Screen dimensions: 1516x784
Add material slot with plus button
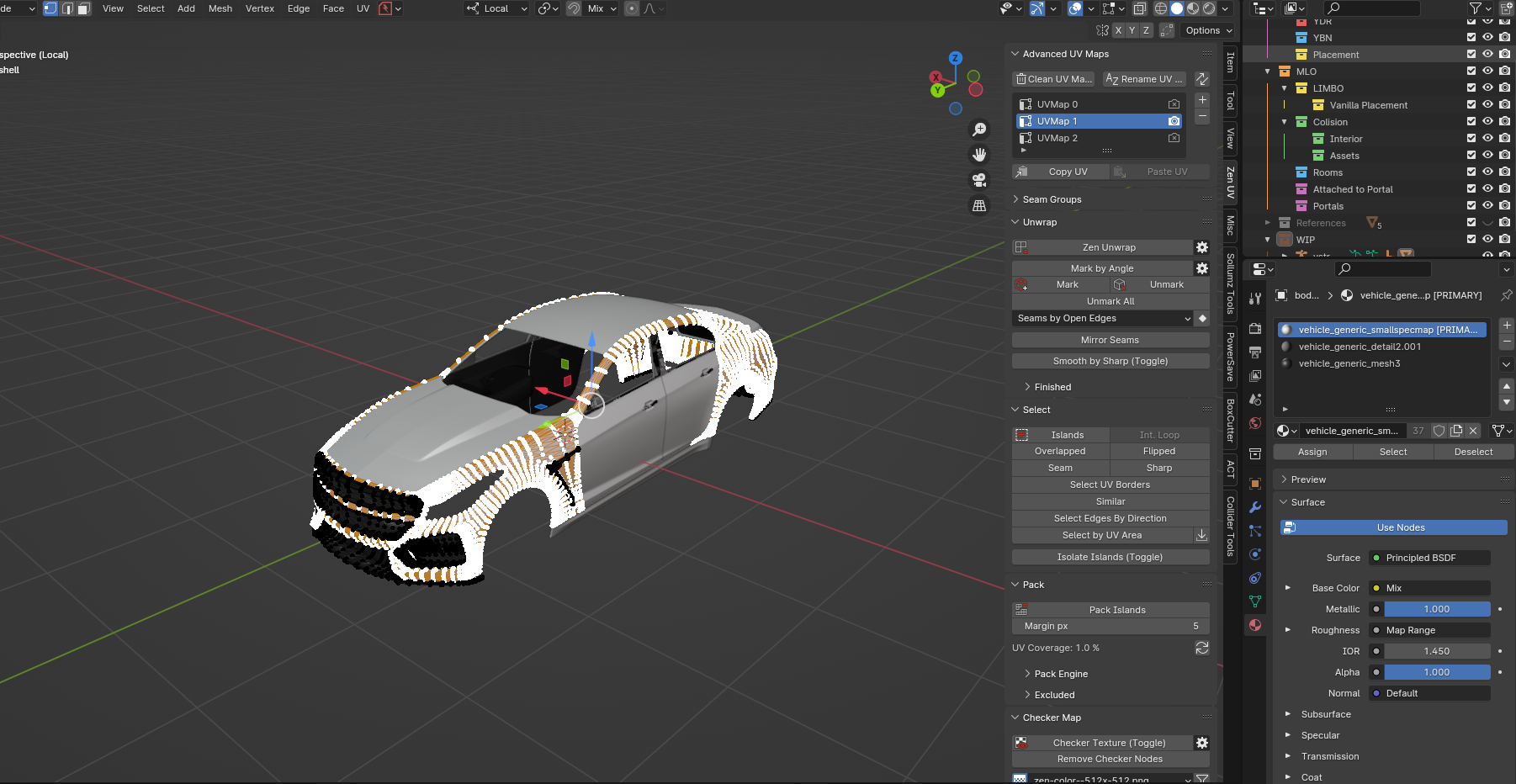tap(1507, 325)
